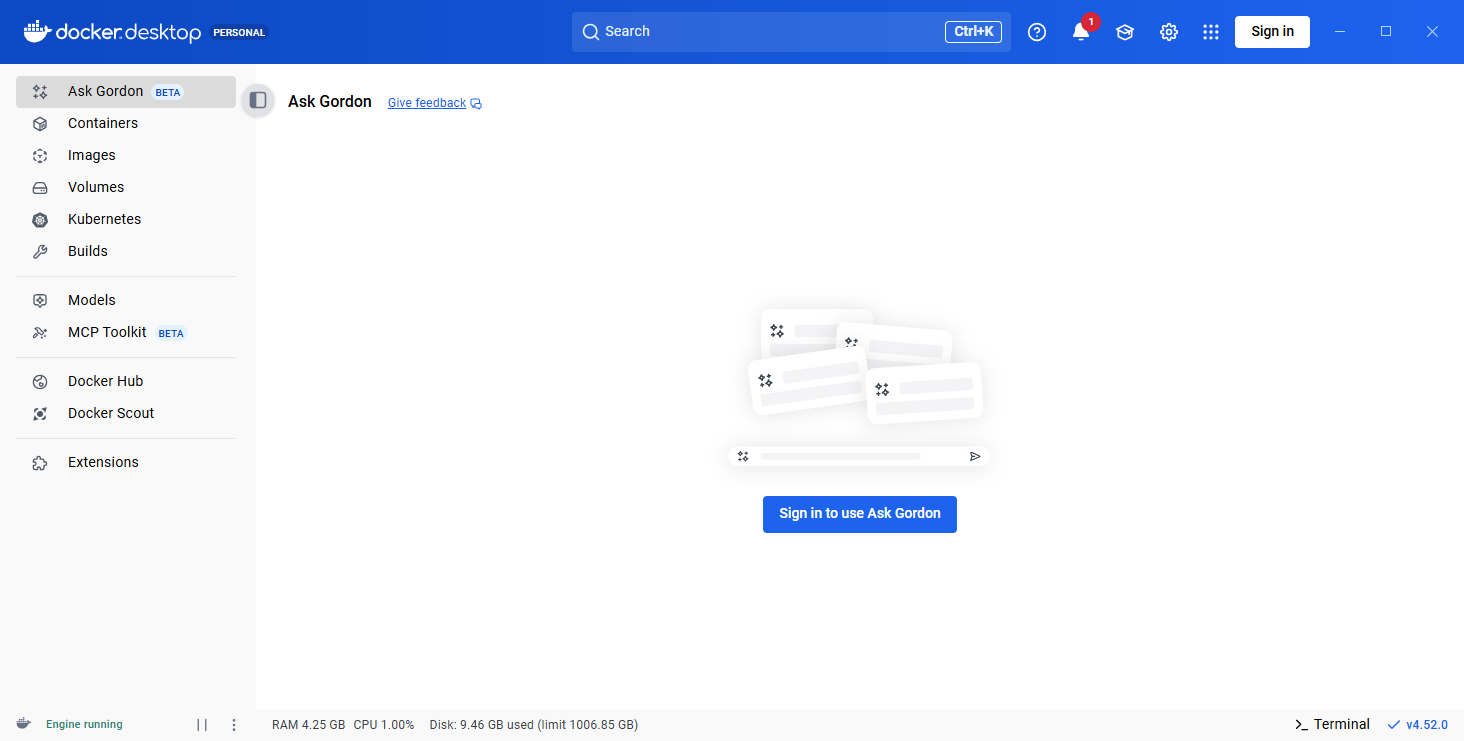Open the Learning center graduation cap icon

point(1125,32)
